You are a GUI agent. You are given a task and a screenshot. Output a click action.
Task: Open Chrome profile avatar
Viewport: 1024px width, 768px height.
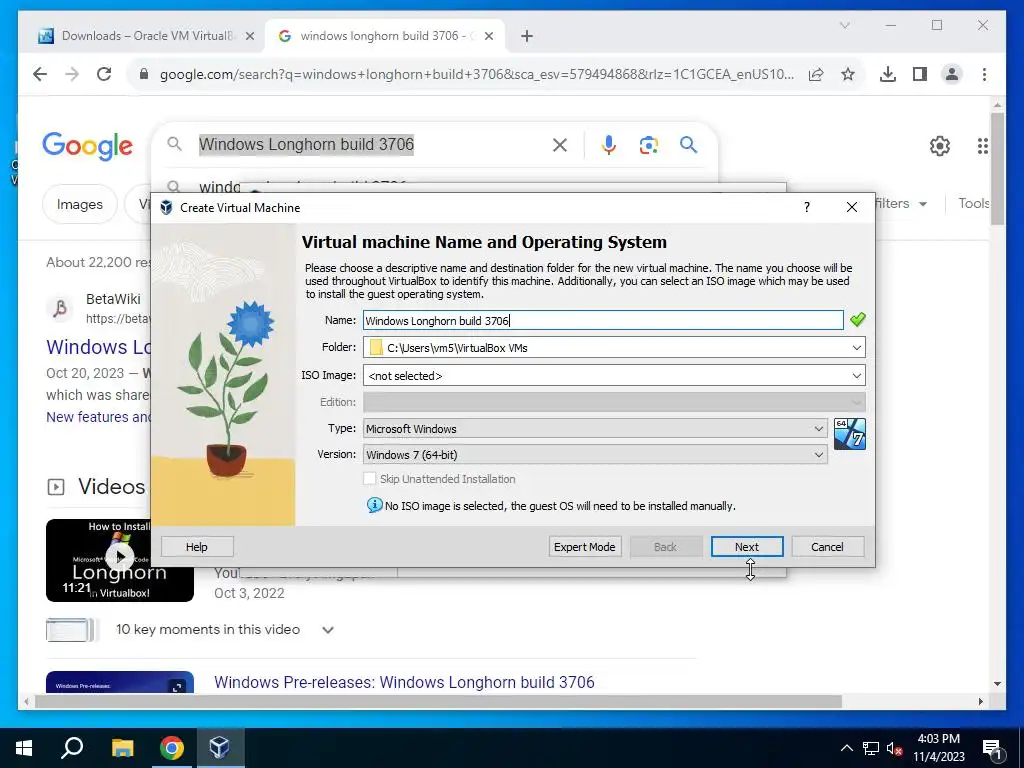pyautogui.click(x=952, y=74)
